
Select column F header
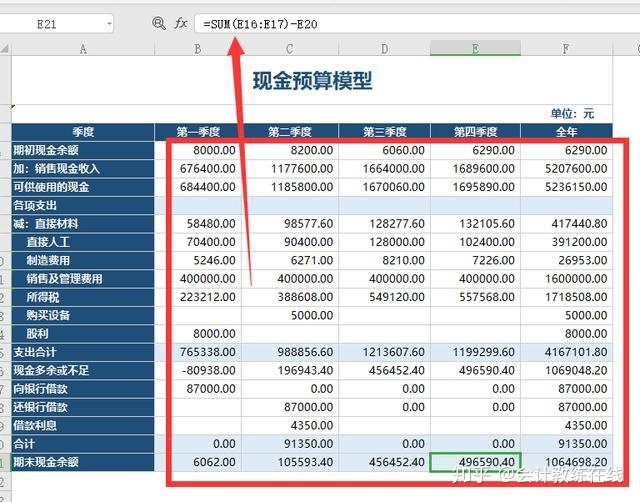point(566,49)
